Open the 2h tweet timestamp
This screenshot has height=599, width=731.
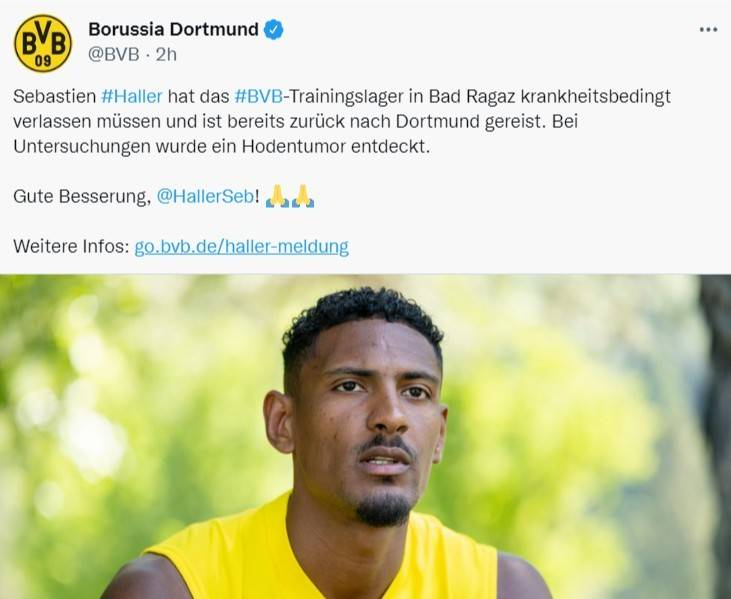[x=166, y=55]
